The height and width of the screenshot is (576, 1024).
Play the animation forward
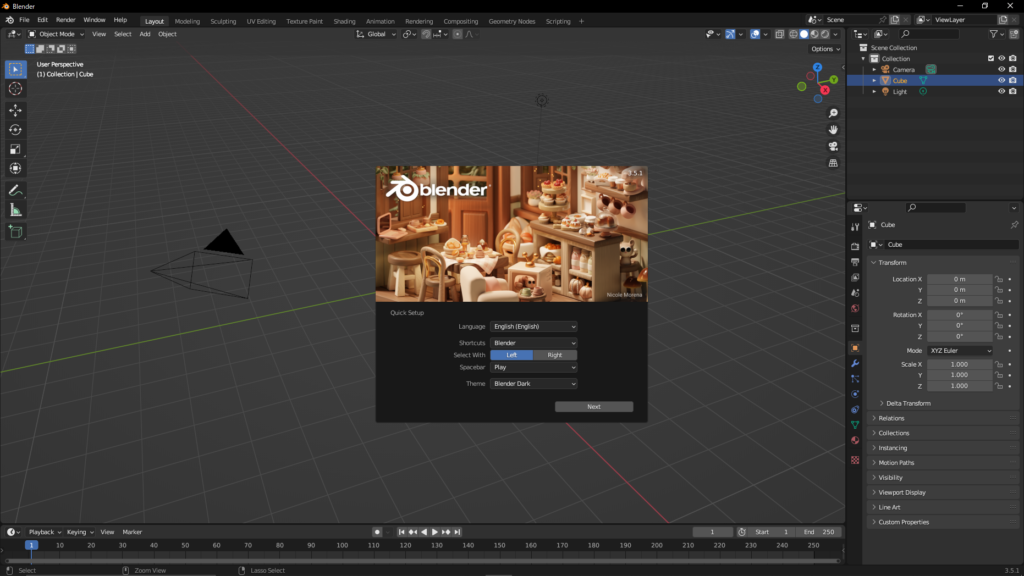[435, 532]
